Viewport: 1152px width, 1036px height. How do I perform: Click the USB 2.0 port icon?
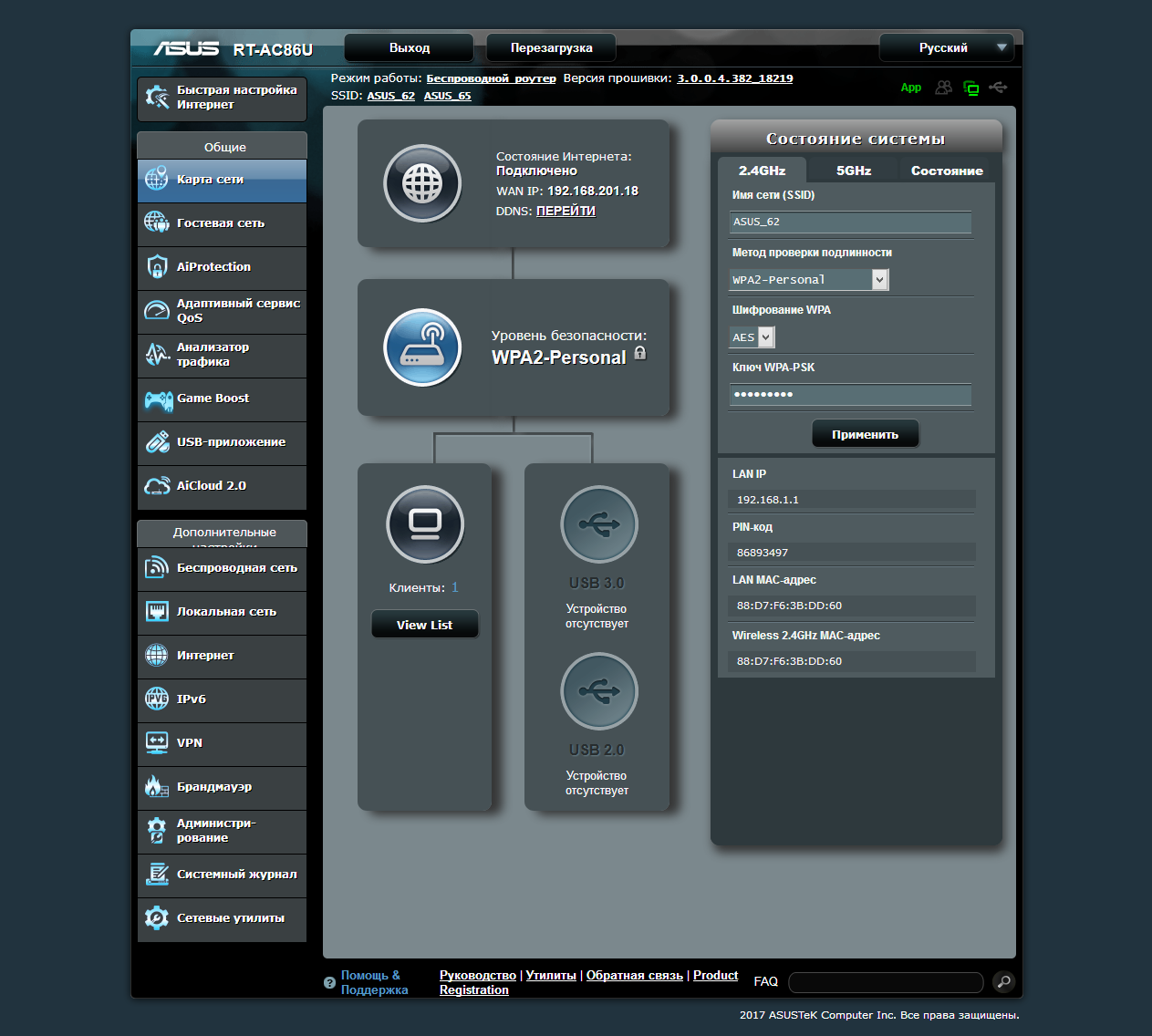point(599,691)
